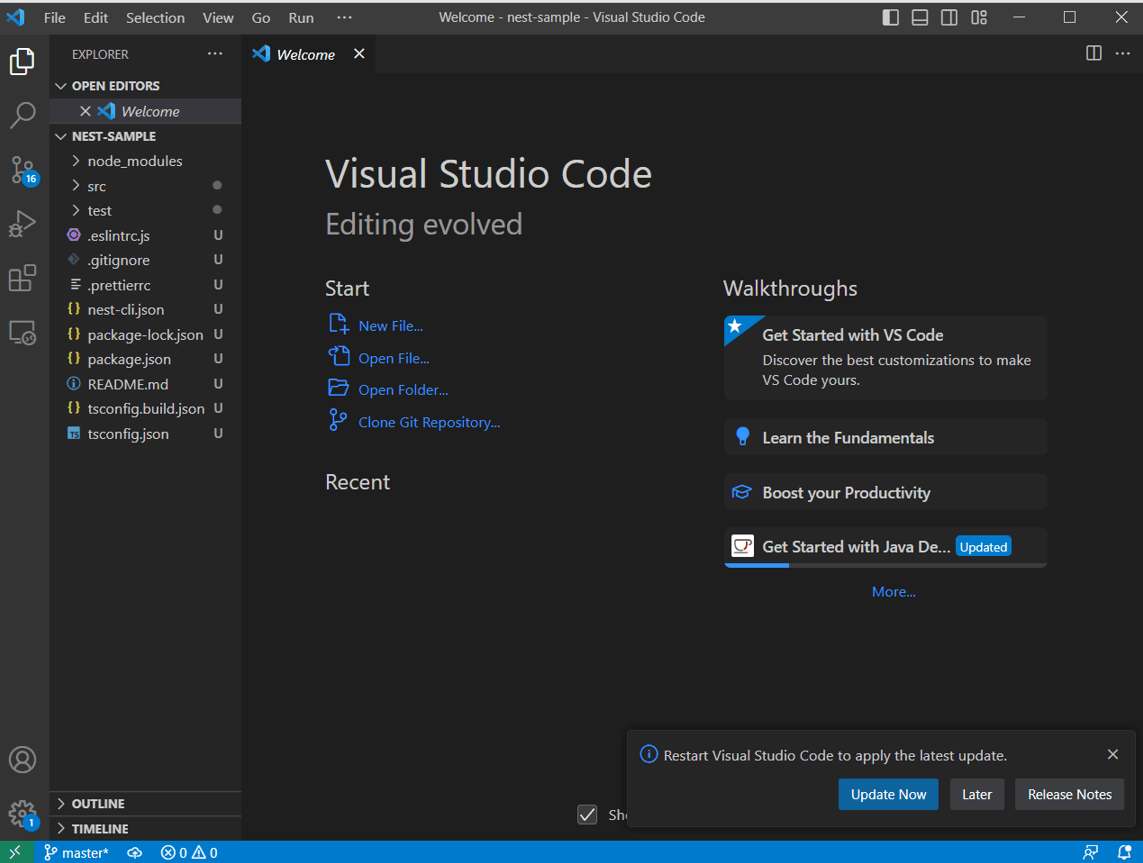Open the Go menu

(261, 17)
